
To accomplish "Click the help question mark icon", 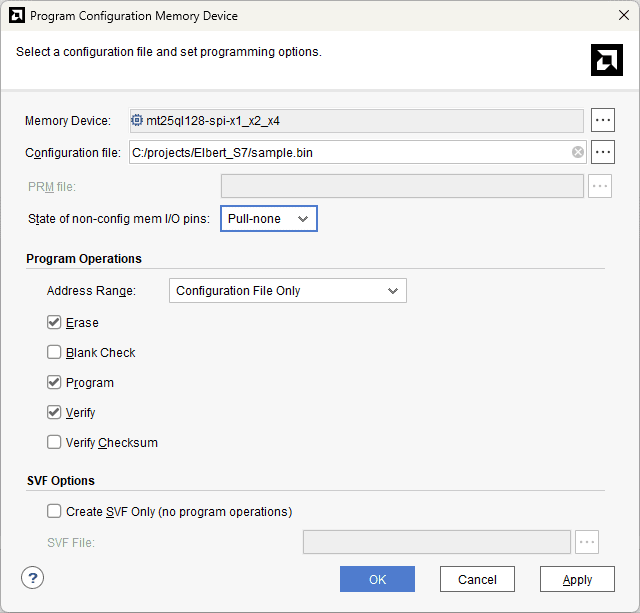I will (33, 578).
